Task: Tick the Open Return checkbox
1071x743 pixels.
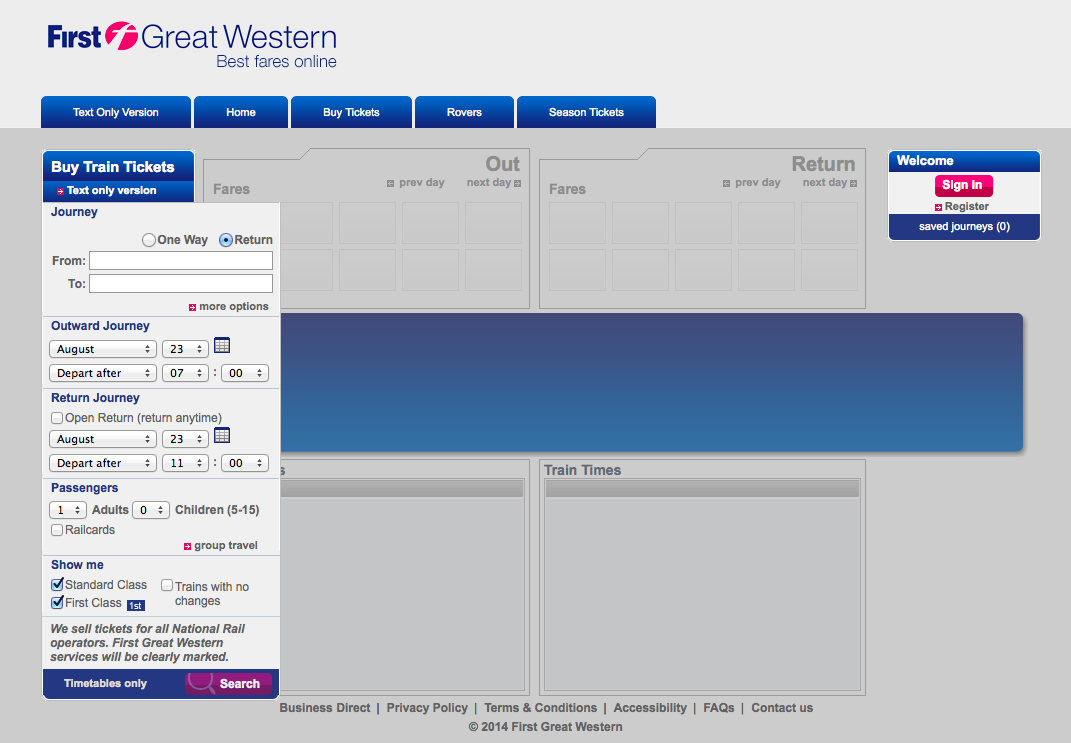Action: click(57, 418)
